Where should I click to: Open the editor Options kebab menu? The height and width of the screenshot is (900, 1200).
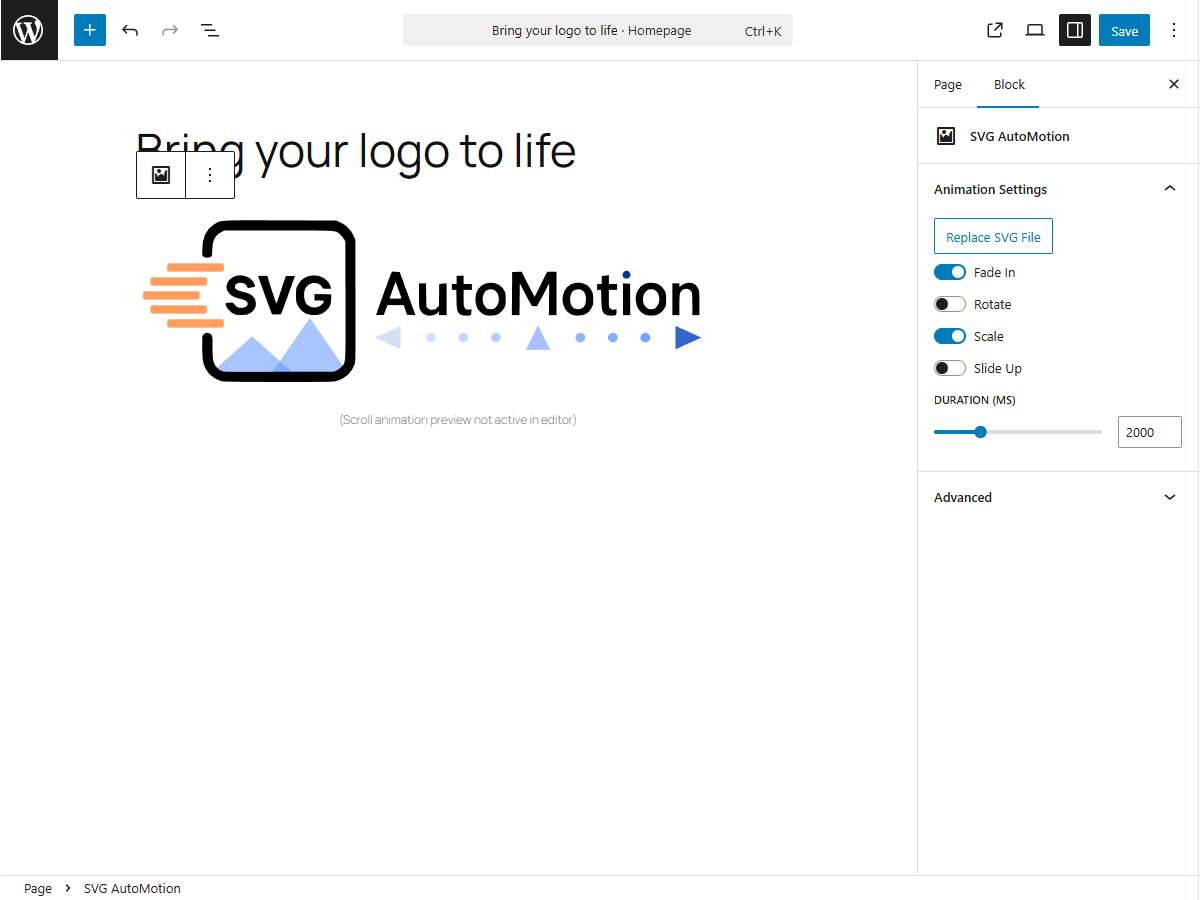pyautogui.click(x=1174, y=30)
